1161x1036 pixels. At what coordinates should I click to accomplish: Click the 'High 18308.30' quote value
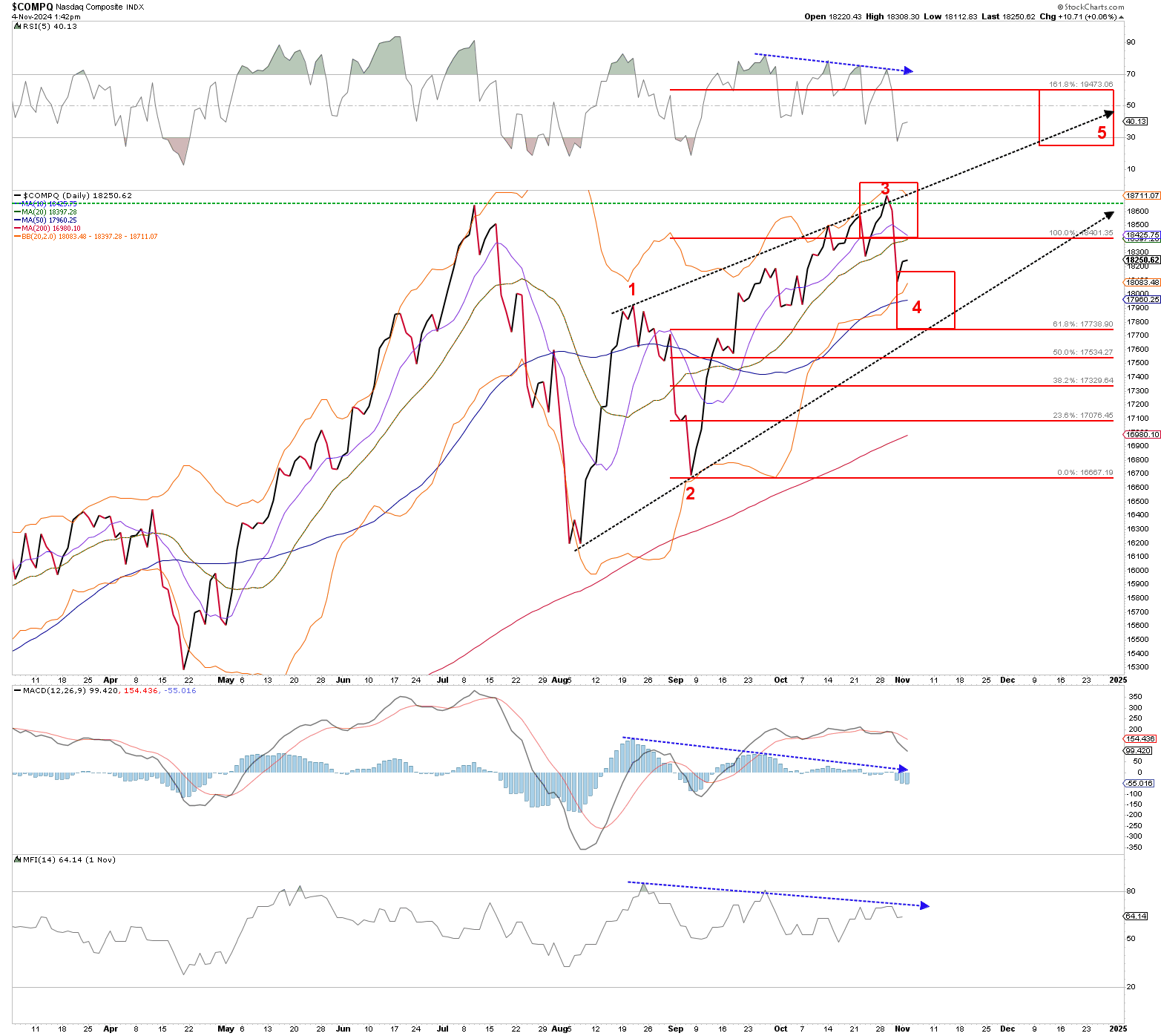892,16
